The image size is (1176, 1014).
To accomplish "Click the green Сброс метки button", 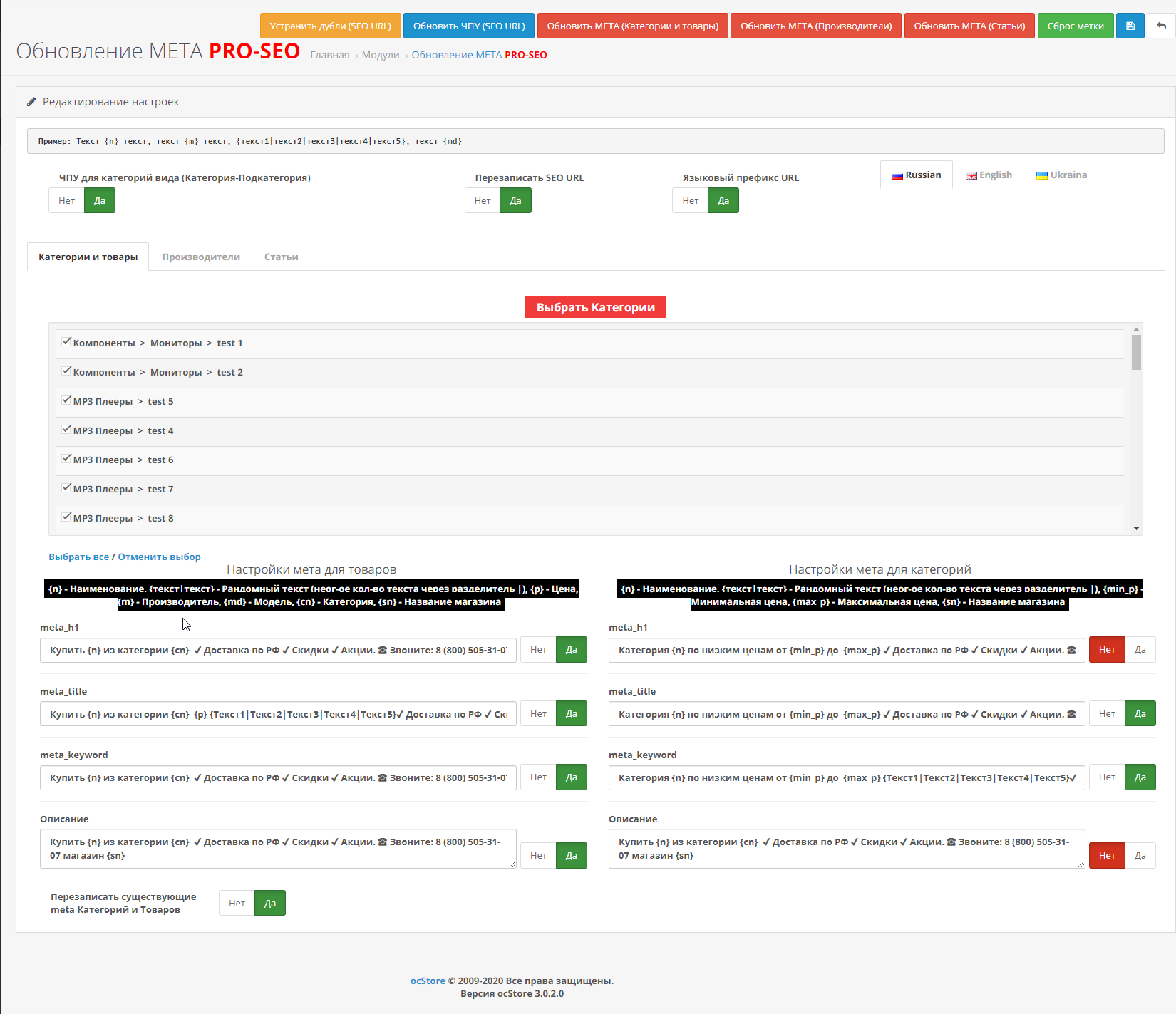I will [1075, 26].
